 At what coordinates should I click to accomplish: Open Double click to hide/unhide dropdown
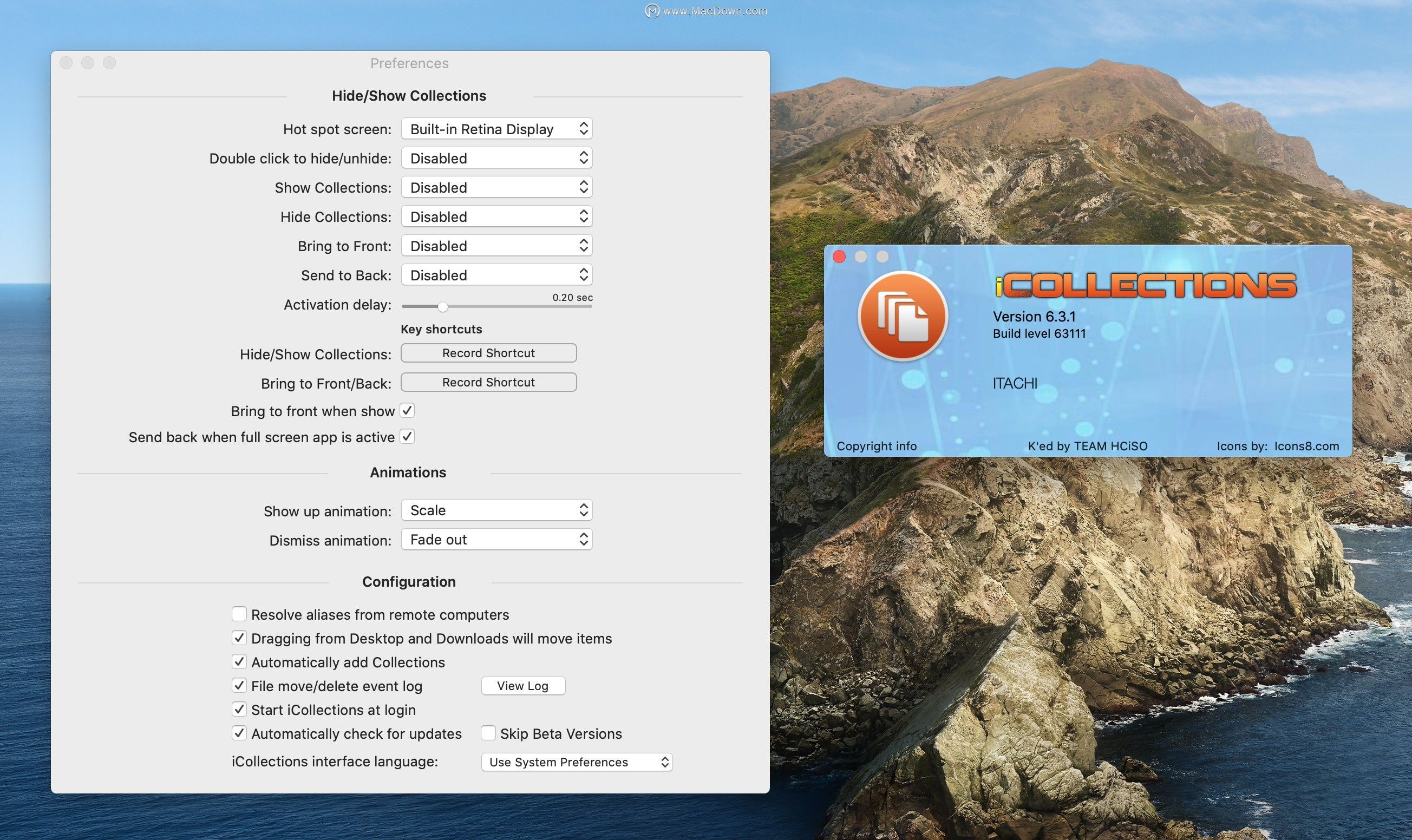pos(496,158)
